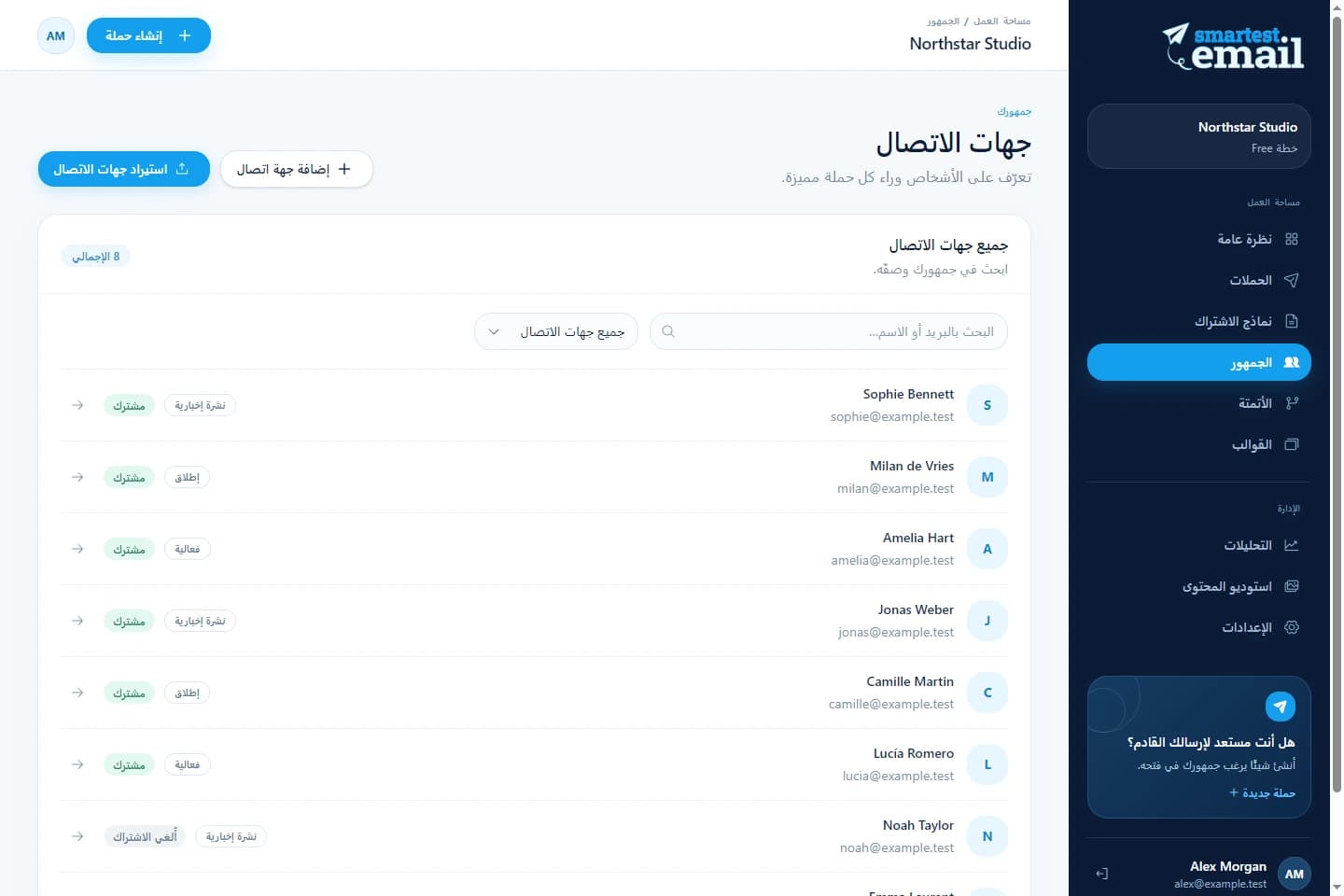The height and width of the screenshot is (896, 1344).
Task: Click the logout icon beside Alex Morgan
Action: click(x=1101, y=874)
